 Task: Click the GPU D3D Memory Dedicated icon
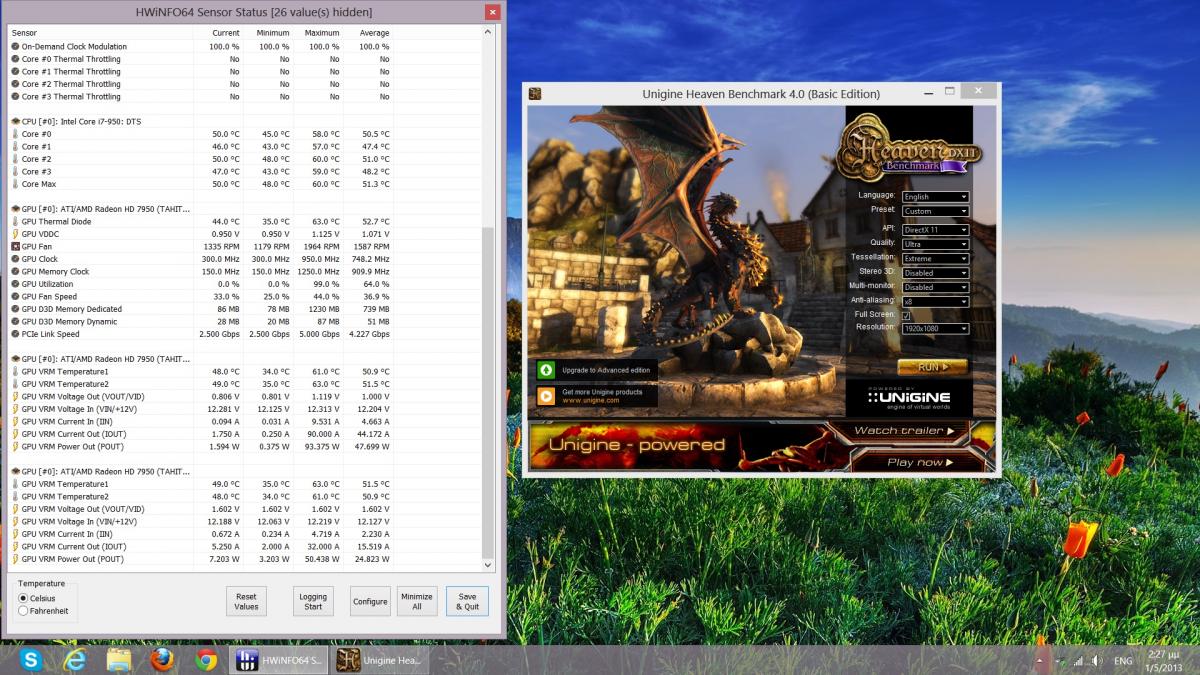(x=15, y=309)
